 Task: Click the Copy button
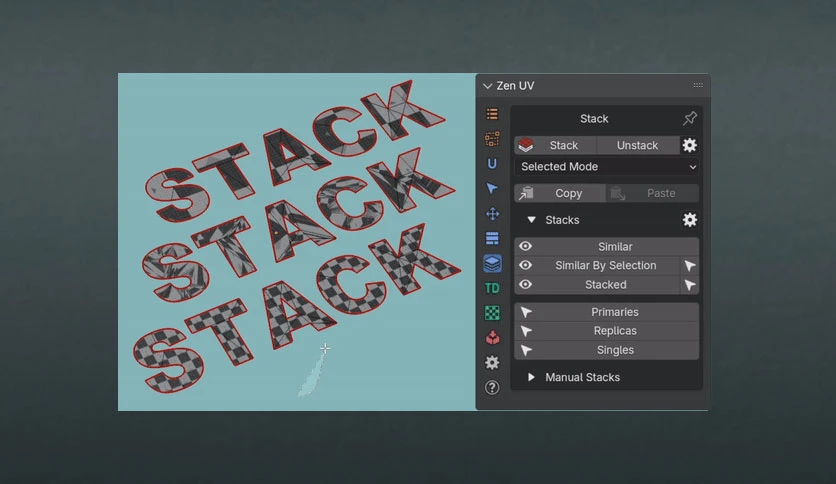click(560, 193)
